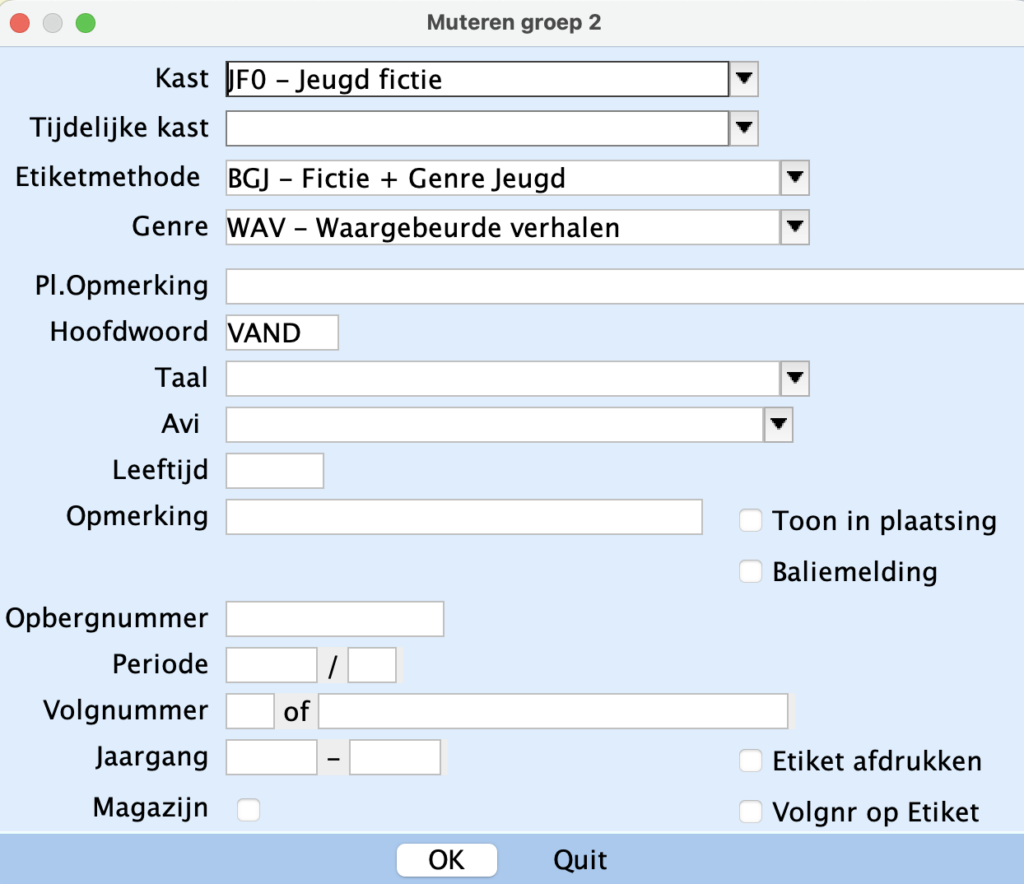Click the Hoofdwoord field containing VAND
This screenshot has width=1024, height=884.
click(x=282, y=332)
